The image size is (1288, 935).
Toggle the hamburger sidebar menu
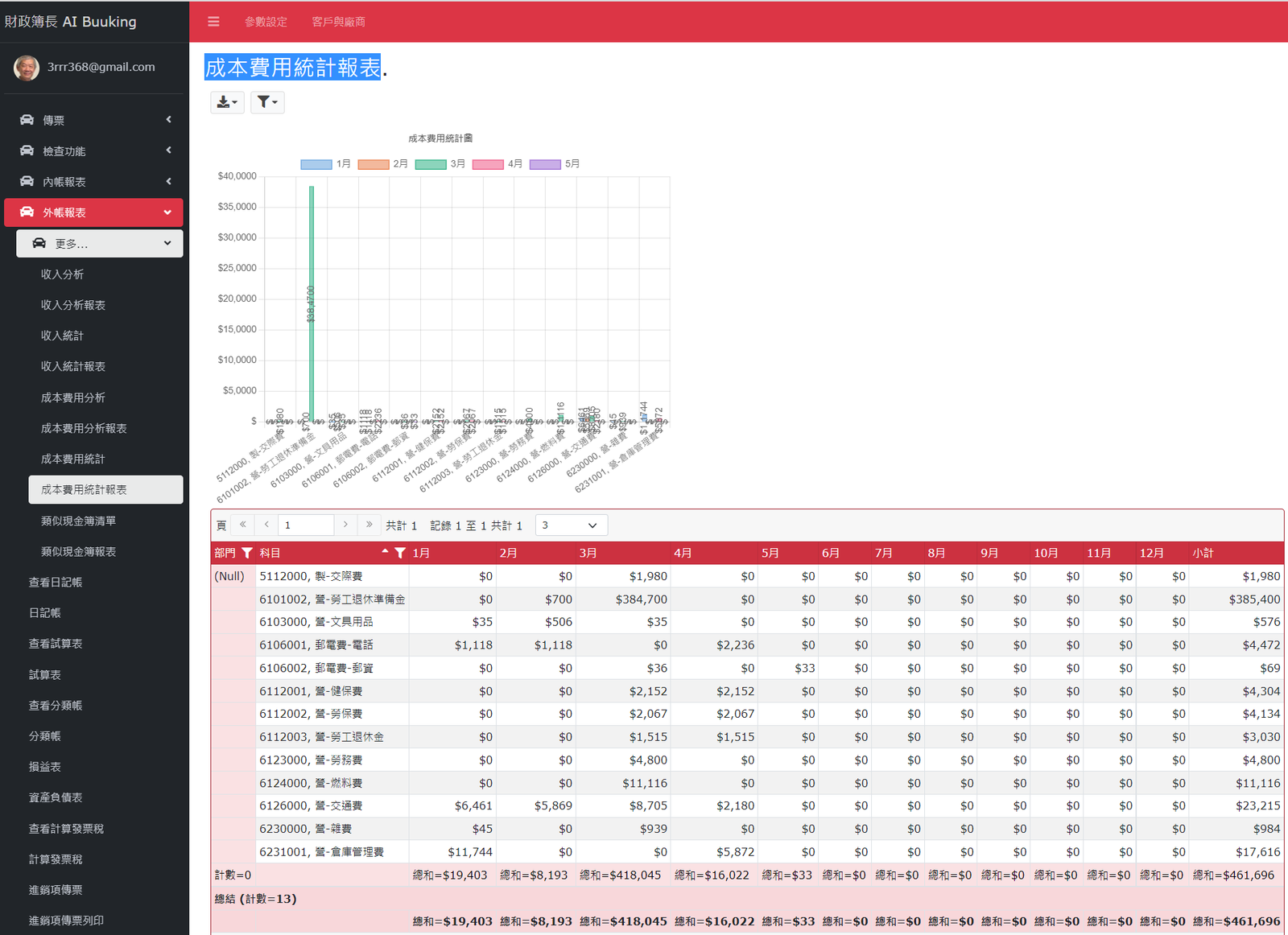click(213, 22)
